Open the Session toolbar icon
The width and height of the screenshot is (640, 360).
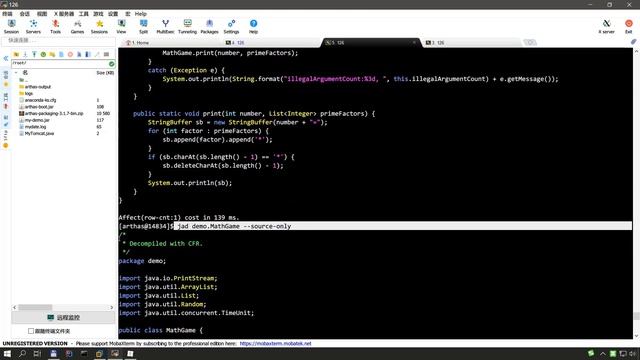coord(11,26)
